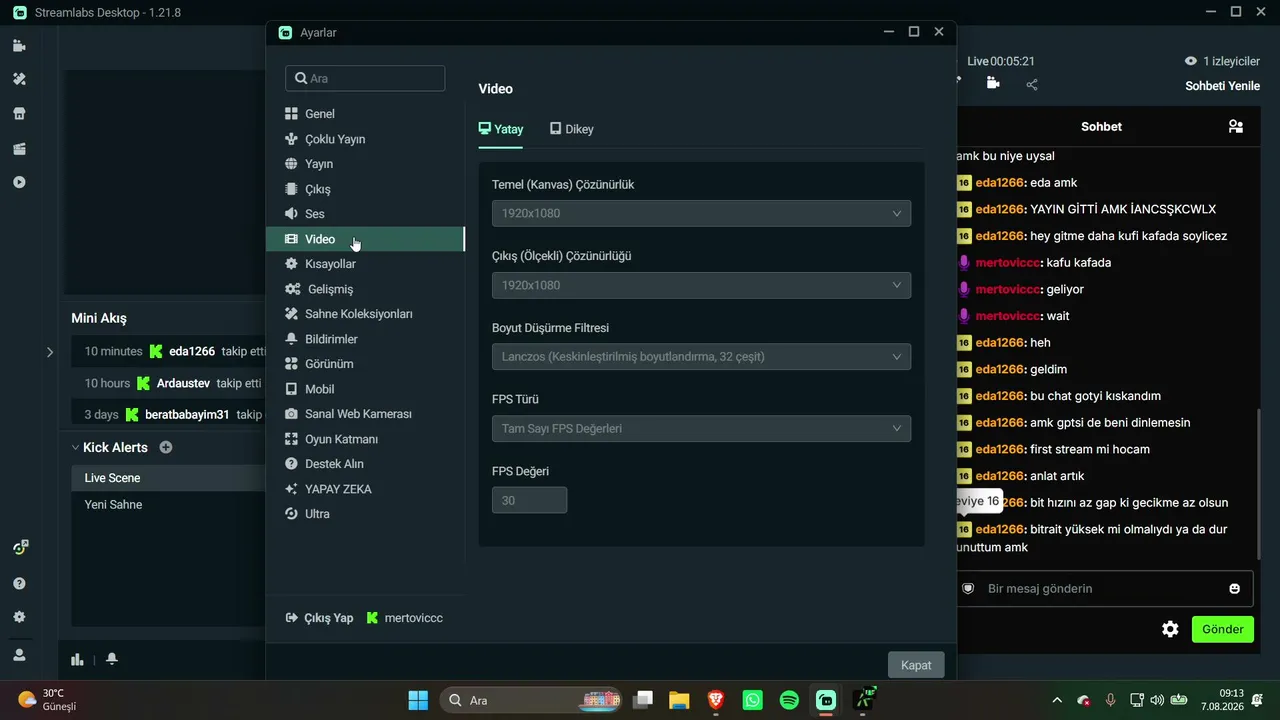Click Çıkış Yap to log out
The width and height of the screenshot is (1280, 720).
[x=320, y=618]
